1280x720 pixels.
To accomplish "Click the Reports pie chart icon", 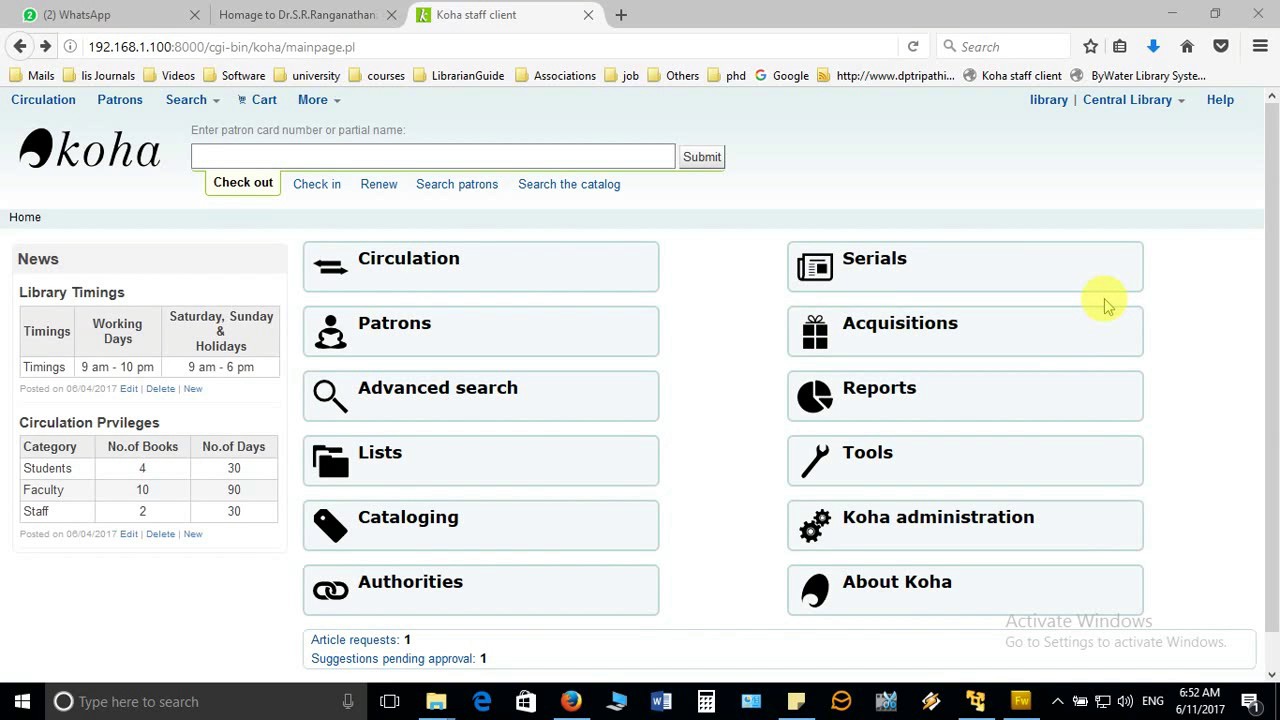I will pyautogui.click(x=815, y=396).
